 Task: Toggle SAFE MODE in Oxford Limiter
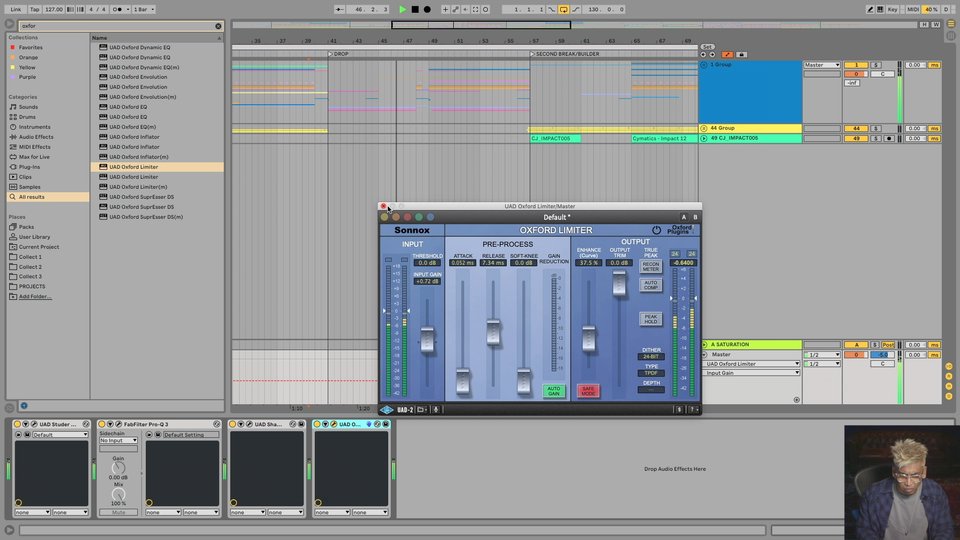pyautogui.click(x=588, y=391)
